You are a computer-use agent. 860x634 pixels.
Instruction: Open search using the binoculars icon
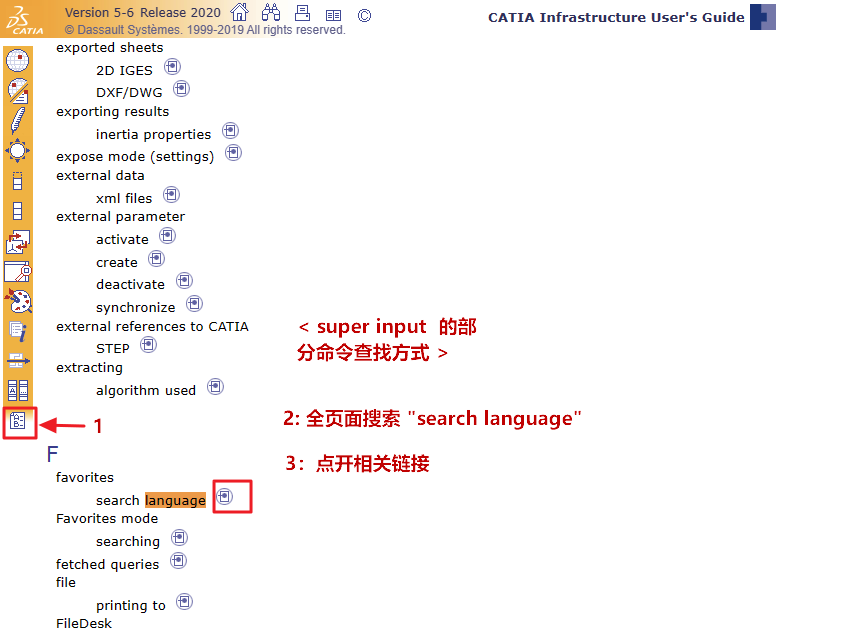[270, 13]
